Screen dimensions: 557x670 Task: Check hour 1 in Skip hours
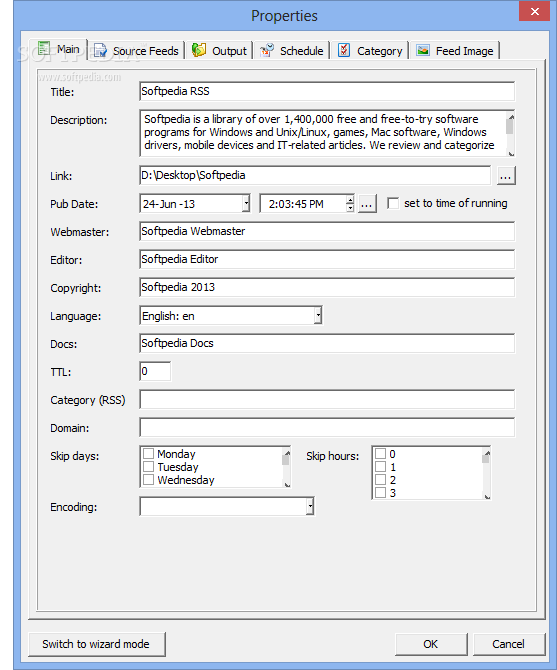(380, 467)
